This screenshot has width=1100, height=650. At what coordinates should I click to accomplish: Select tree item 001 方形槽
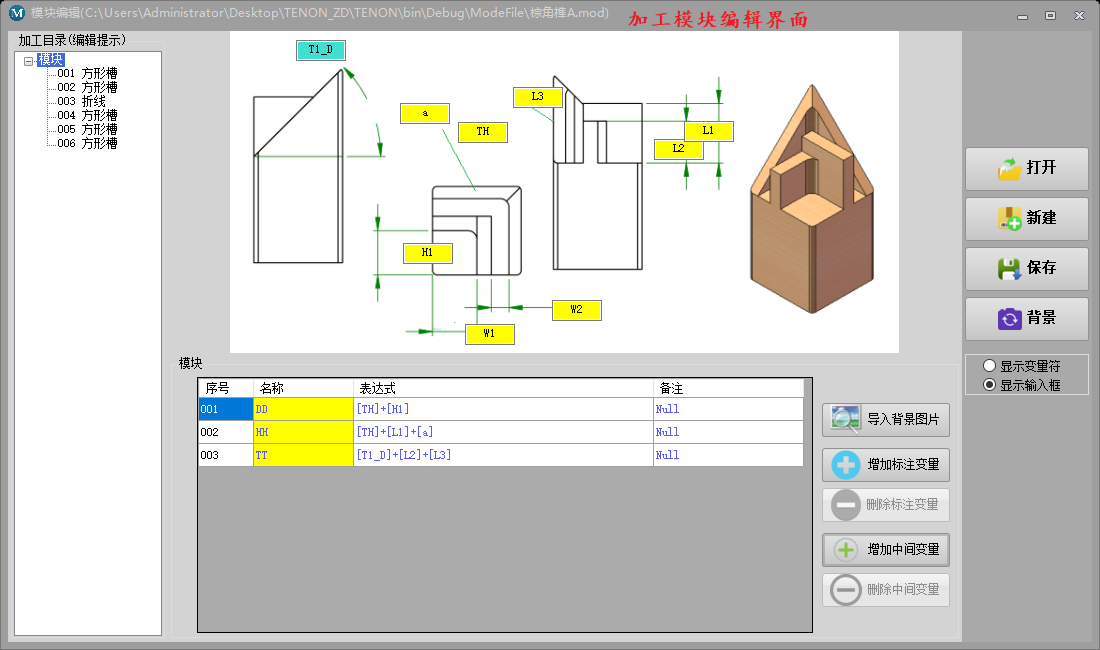click(x=87, y=74)
